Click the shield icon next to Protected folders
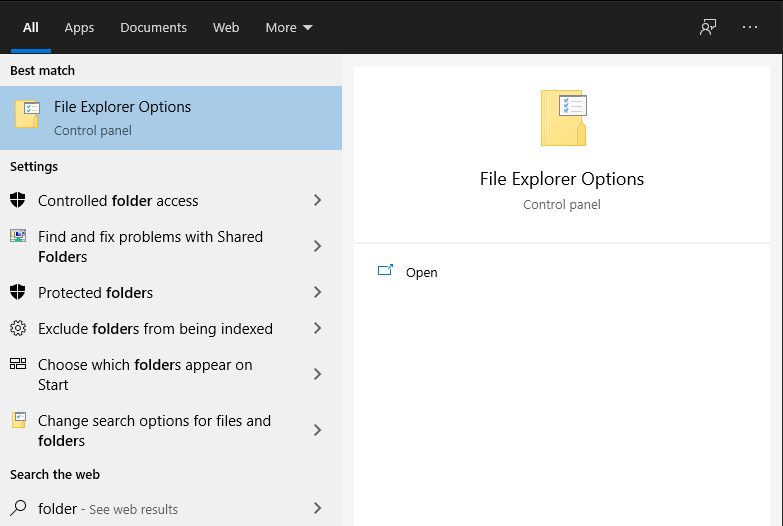The height and width of the screenshot is (526, 783). (x=17, y=292)
